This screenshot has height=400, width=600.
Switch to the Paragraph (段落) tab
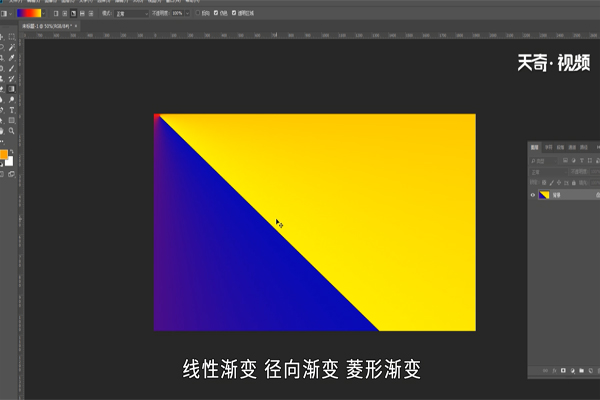tap(561, 147)
